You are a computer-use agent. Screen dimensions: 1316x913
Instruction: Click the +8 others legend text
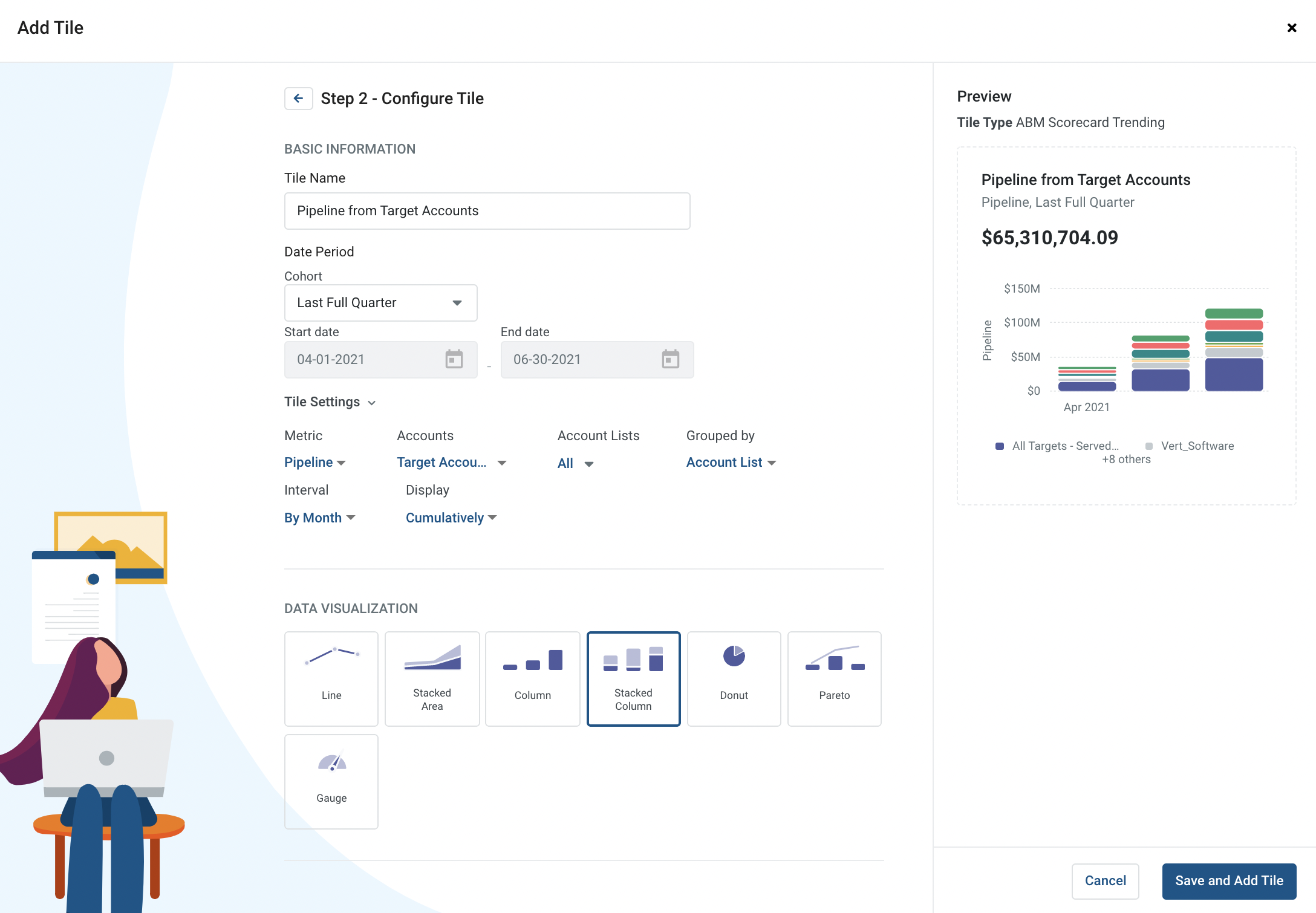pos(1126,460)
